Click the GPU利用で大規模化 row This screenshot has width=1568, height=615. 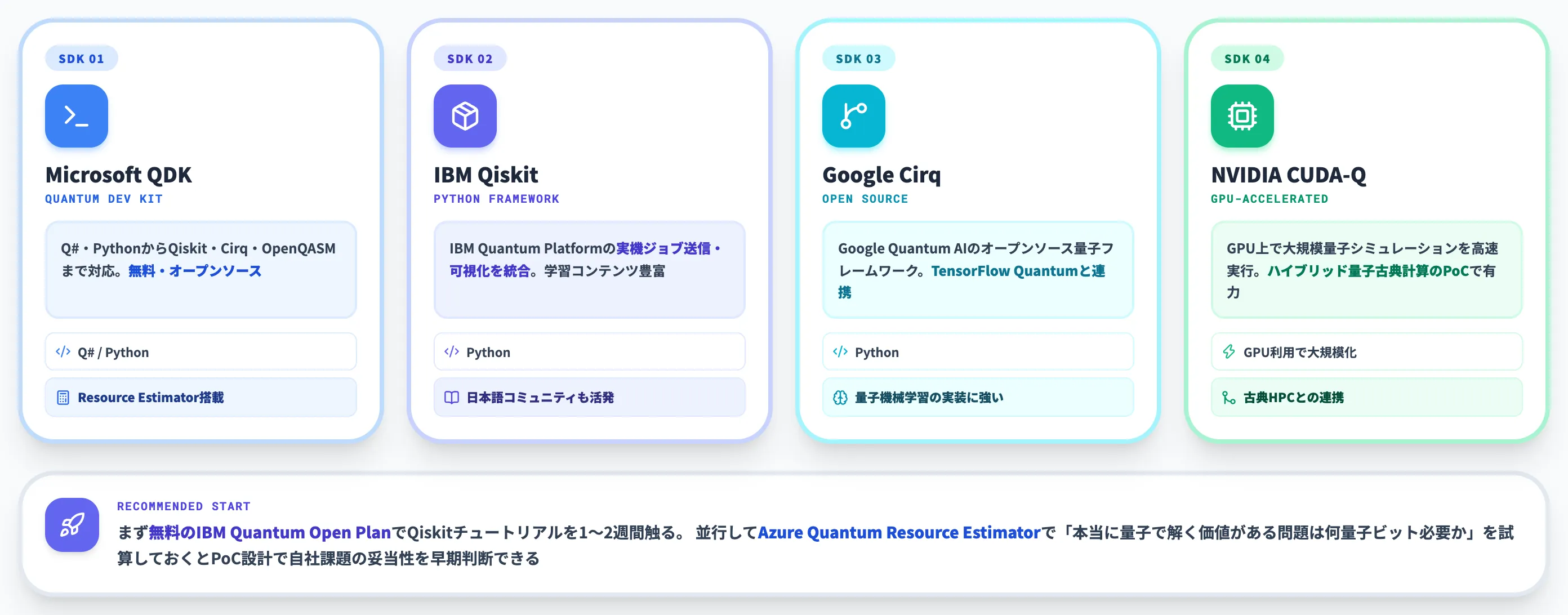click(1366, 352)
